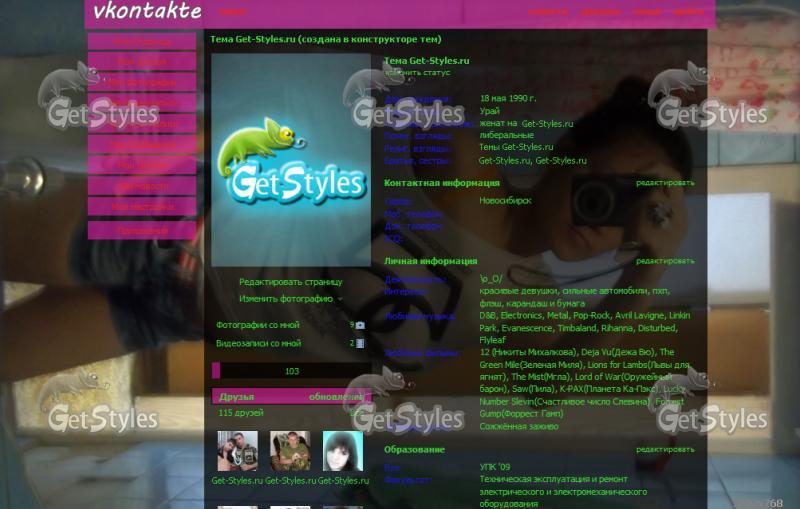Click Rihanna in favorite music
The image size is (800, 509).
tap(617, 328)
